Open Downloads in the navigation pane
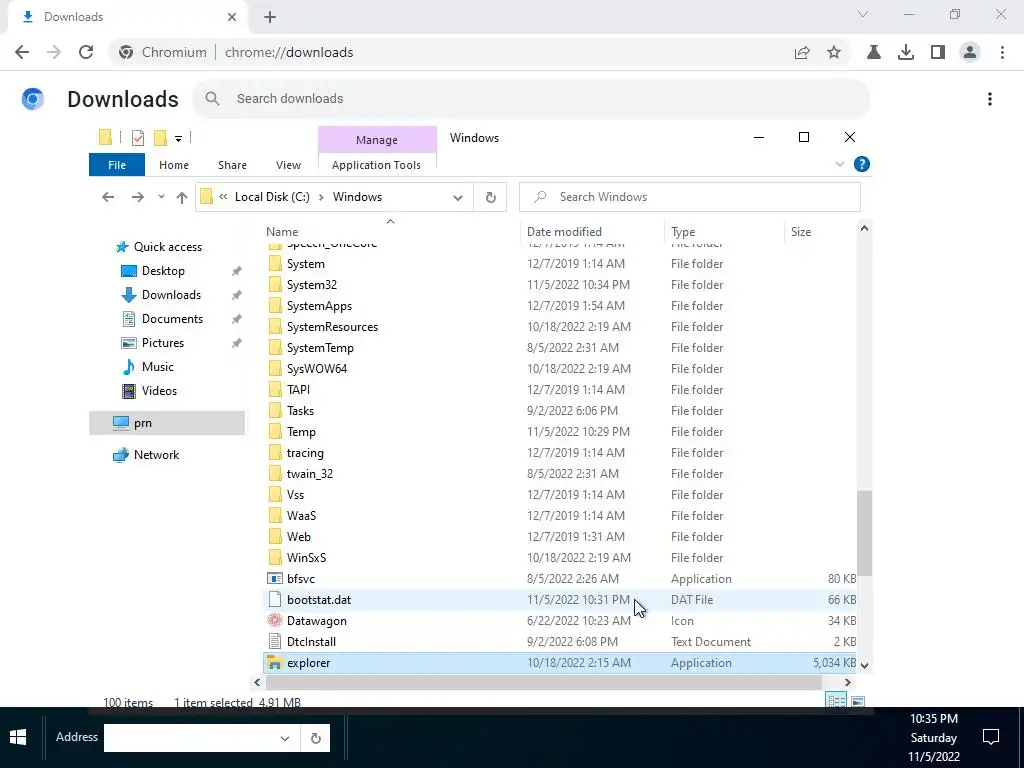The height and width of the screenshot is (768, 1024). click(x=171, y=295)
